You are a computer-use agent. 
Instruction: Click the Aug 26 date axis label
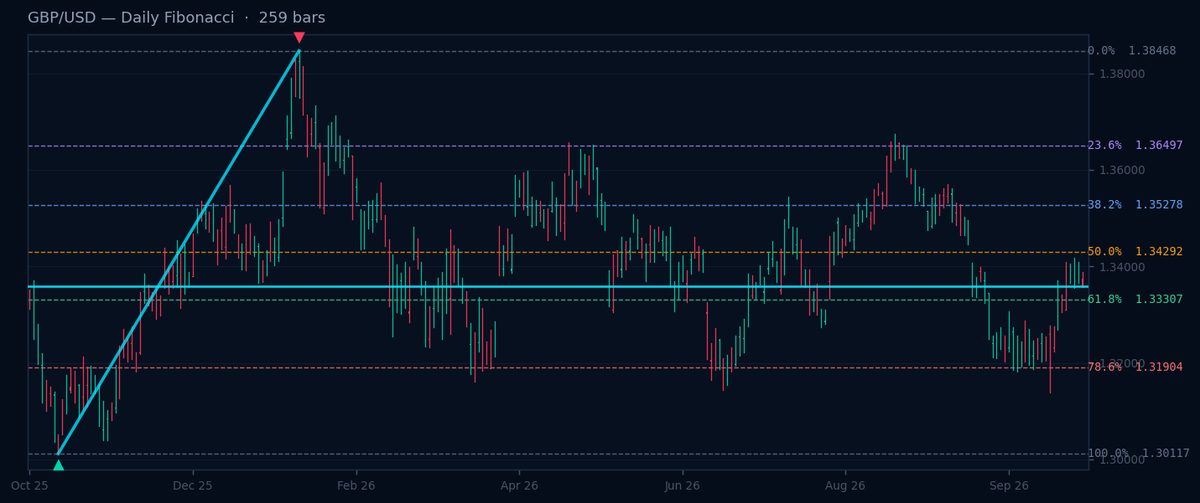click(846, 486)
